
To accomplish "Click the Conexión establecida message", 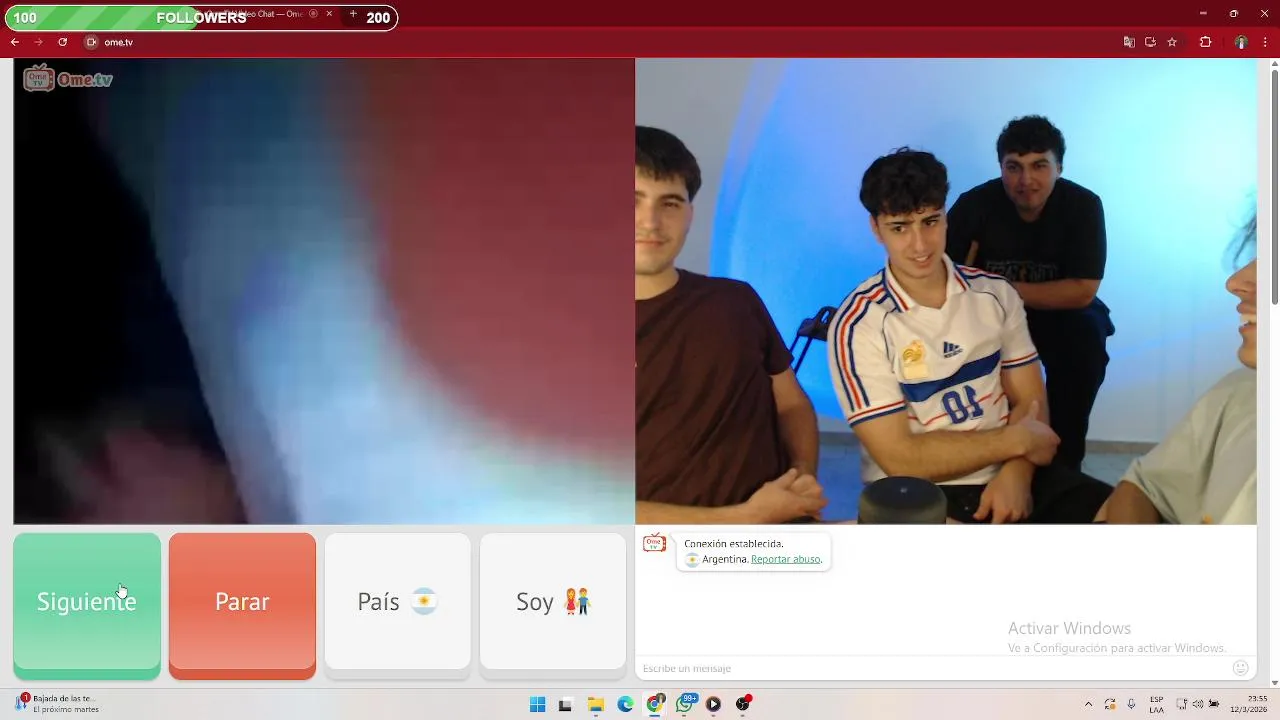I will click(x=734, y=544).
